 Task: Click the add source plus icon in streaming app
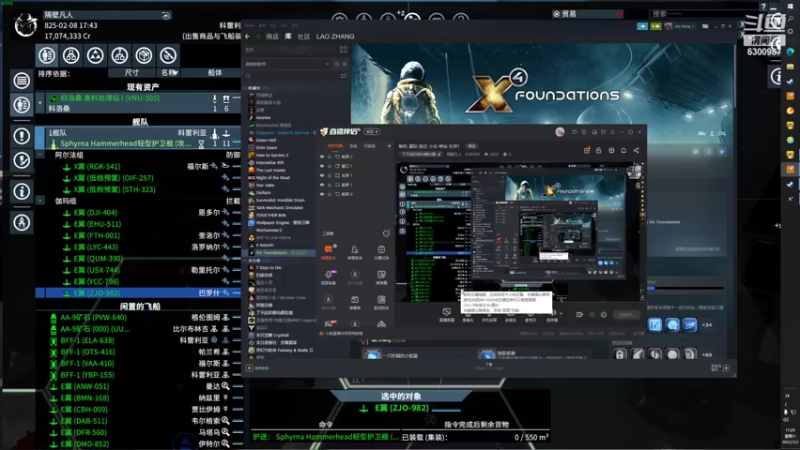point(389,146)
